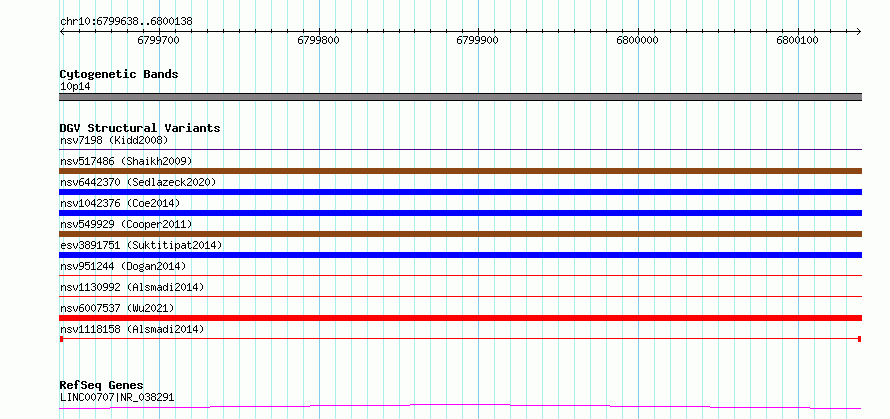Viewport: 890px width, 419px height.
Task: Click the chr10:6799638..6800138 region label
Action: [x=126, y=22]
